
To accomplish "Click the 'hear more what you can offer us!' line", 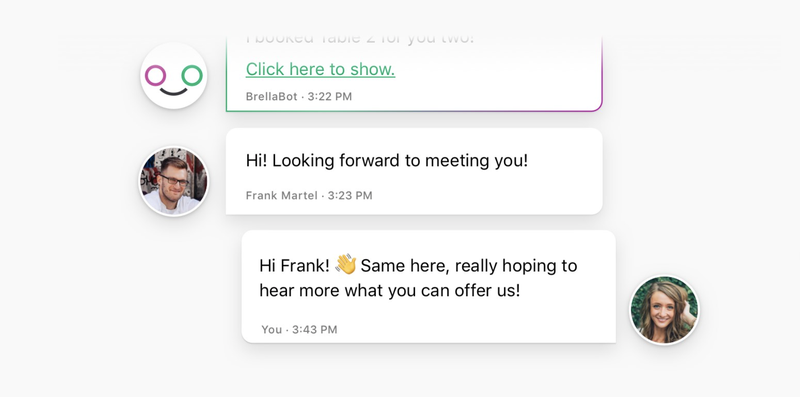I will click(390, 291).
